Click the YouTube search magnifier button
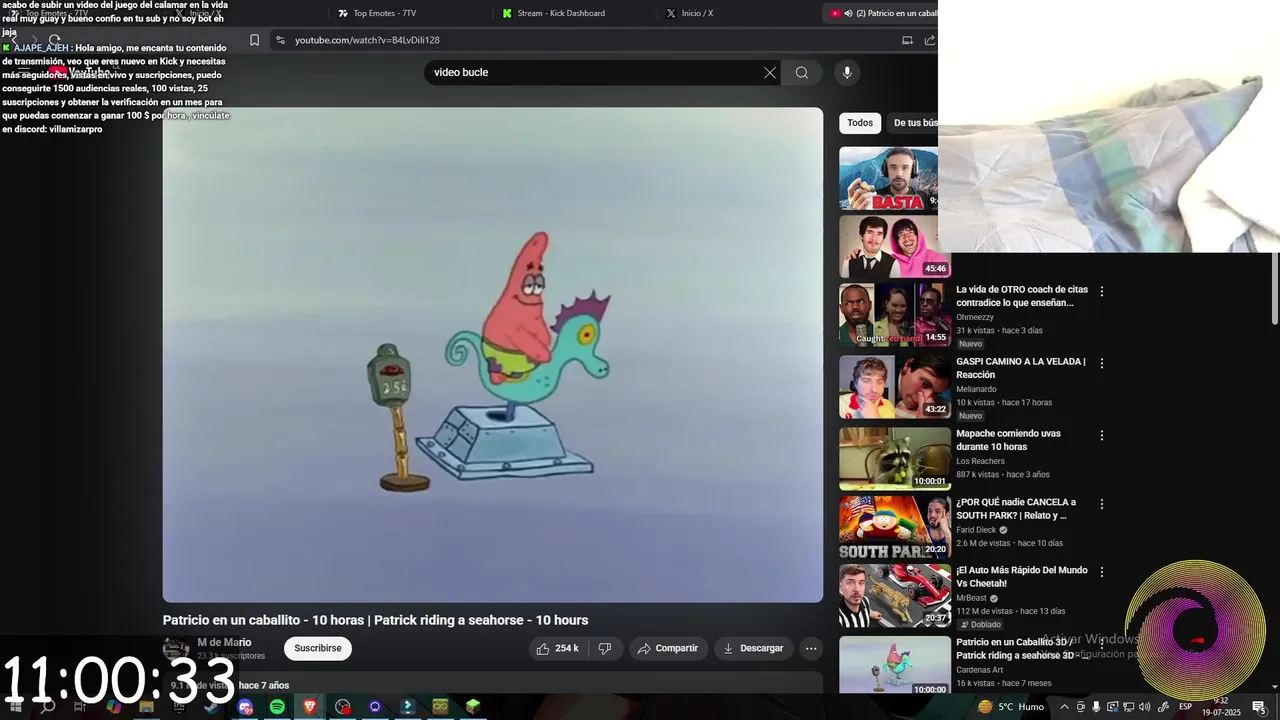The image size is (1280, 720). 801,72
